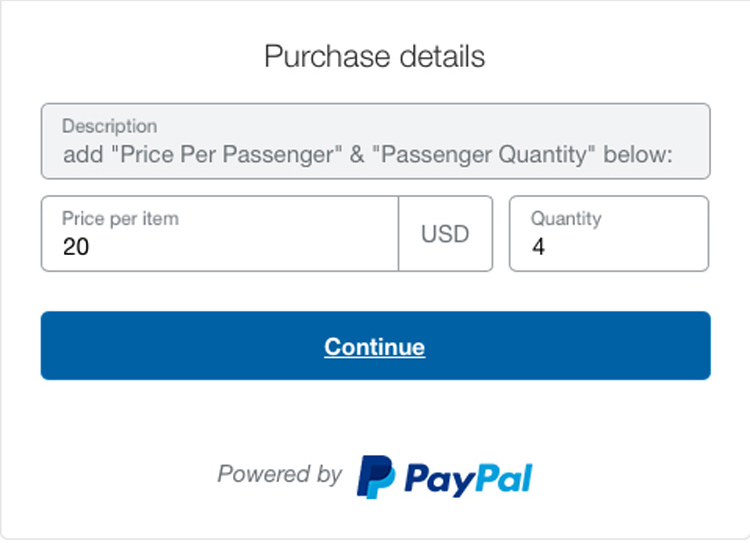The image size is (750, 543).
Task: Click the quantity value 4
Action: coord(539,247)
